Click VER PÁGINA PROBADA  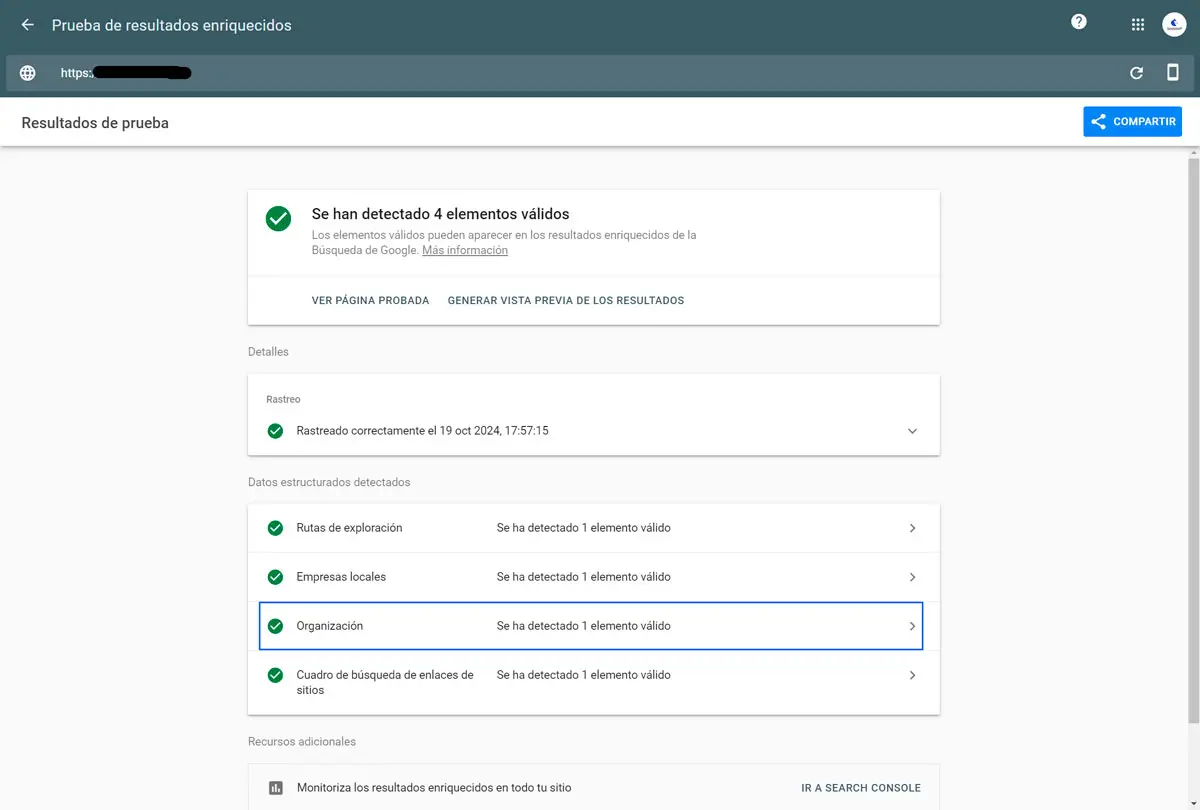tap(370, 300)
